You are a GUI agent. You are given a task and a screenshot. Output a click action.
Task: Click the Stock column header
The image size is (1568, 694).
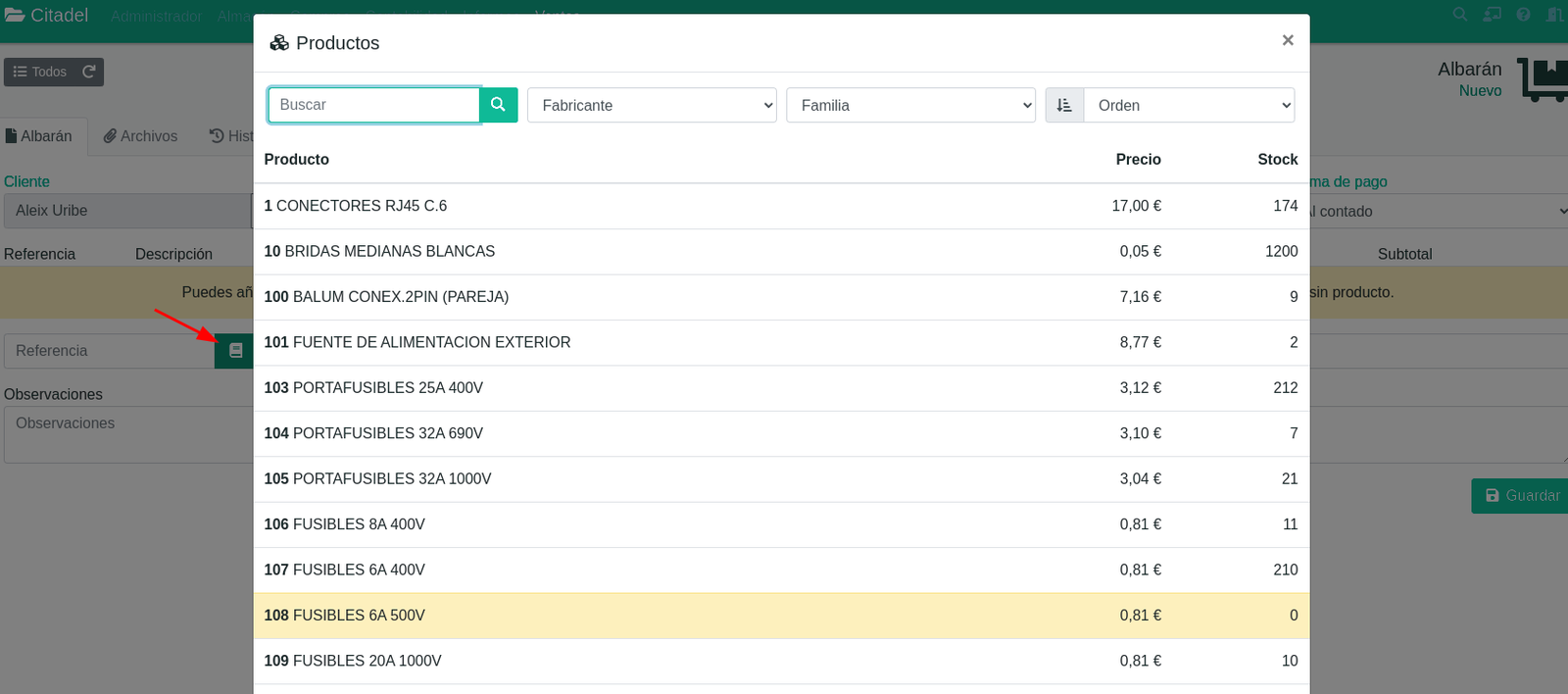coord(1278,159)
